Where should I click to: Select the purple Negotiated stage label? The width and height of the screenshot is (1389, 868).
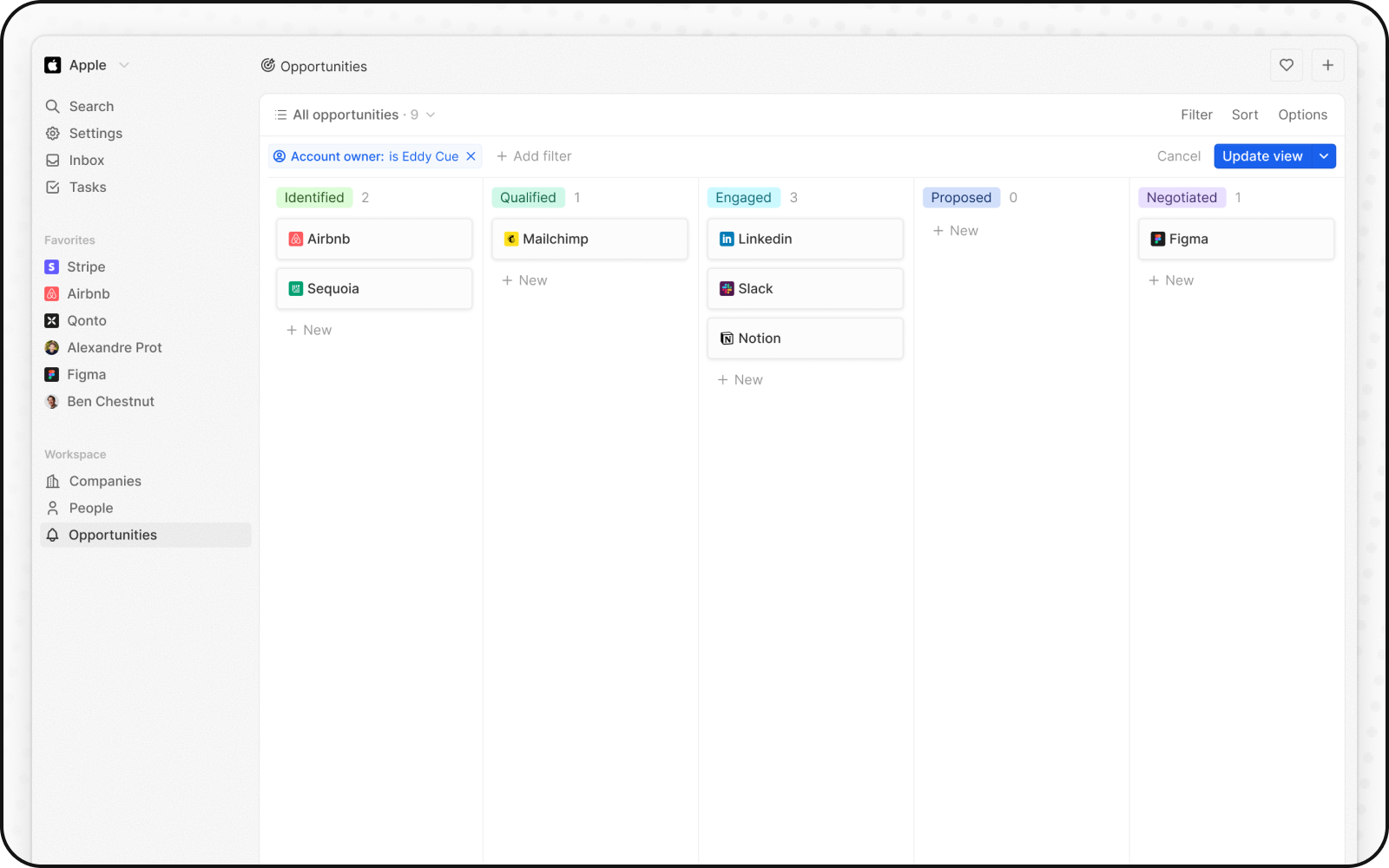(x=1181, y=198)
